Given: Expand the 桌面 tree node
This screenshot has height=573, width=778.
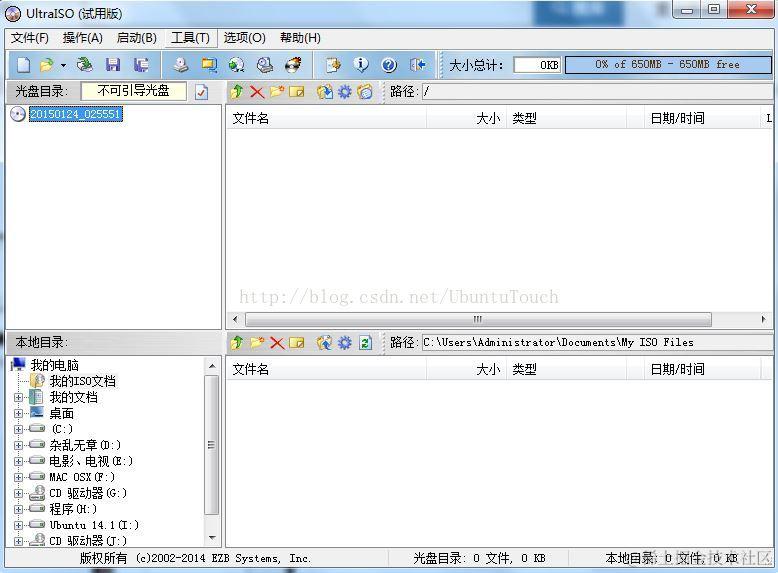Looking at the screenshot, I should click(18, 413).
